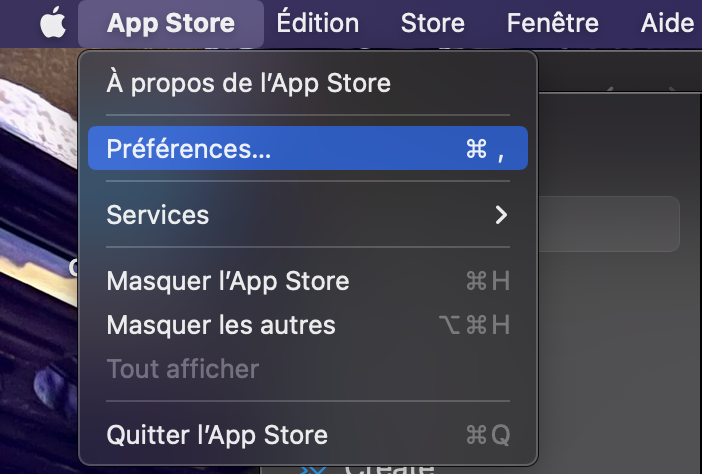702x474 pixels.
Task: Click the greyed-out Tout afficher entry
Action: pyautogui.click(x=182, y=369)
